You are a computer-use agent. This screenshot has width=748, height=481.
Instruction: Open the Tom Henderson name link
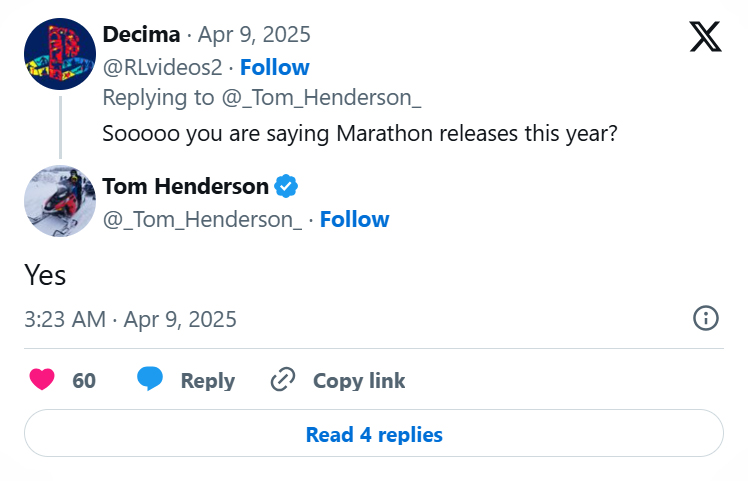pos(185,186)
